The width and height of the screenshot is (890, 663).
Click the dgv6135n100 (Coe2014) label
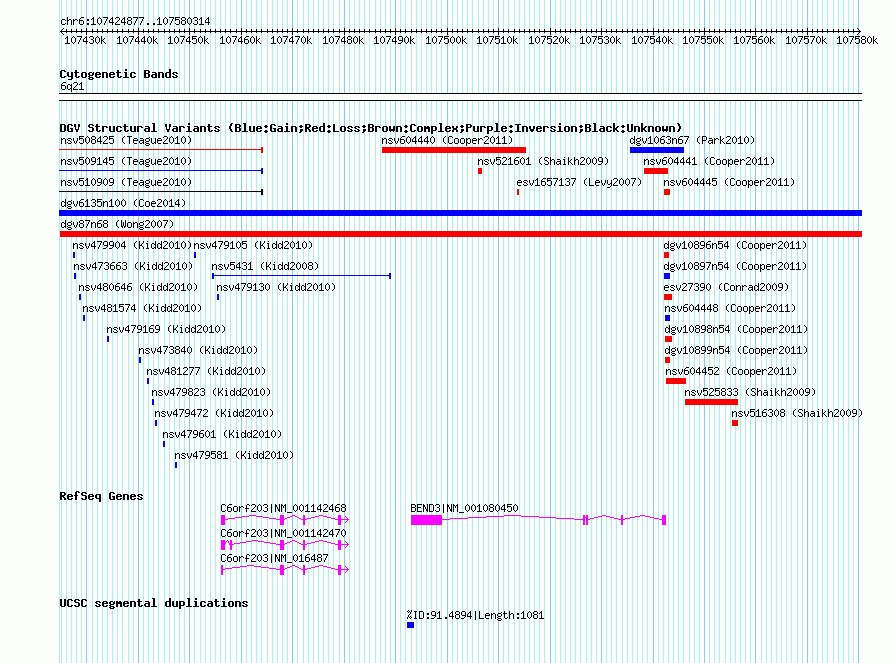(x=123, y=203)
